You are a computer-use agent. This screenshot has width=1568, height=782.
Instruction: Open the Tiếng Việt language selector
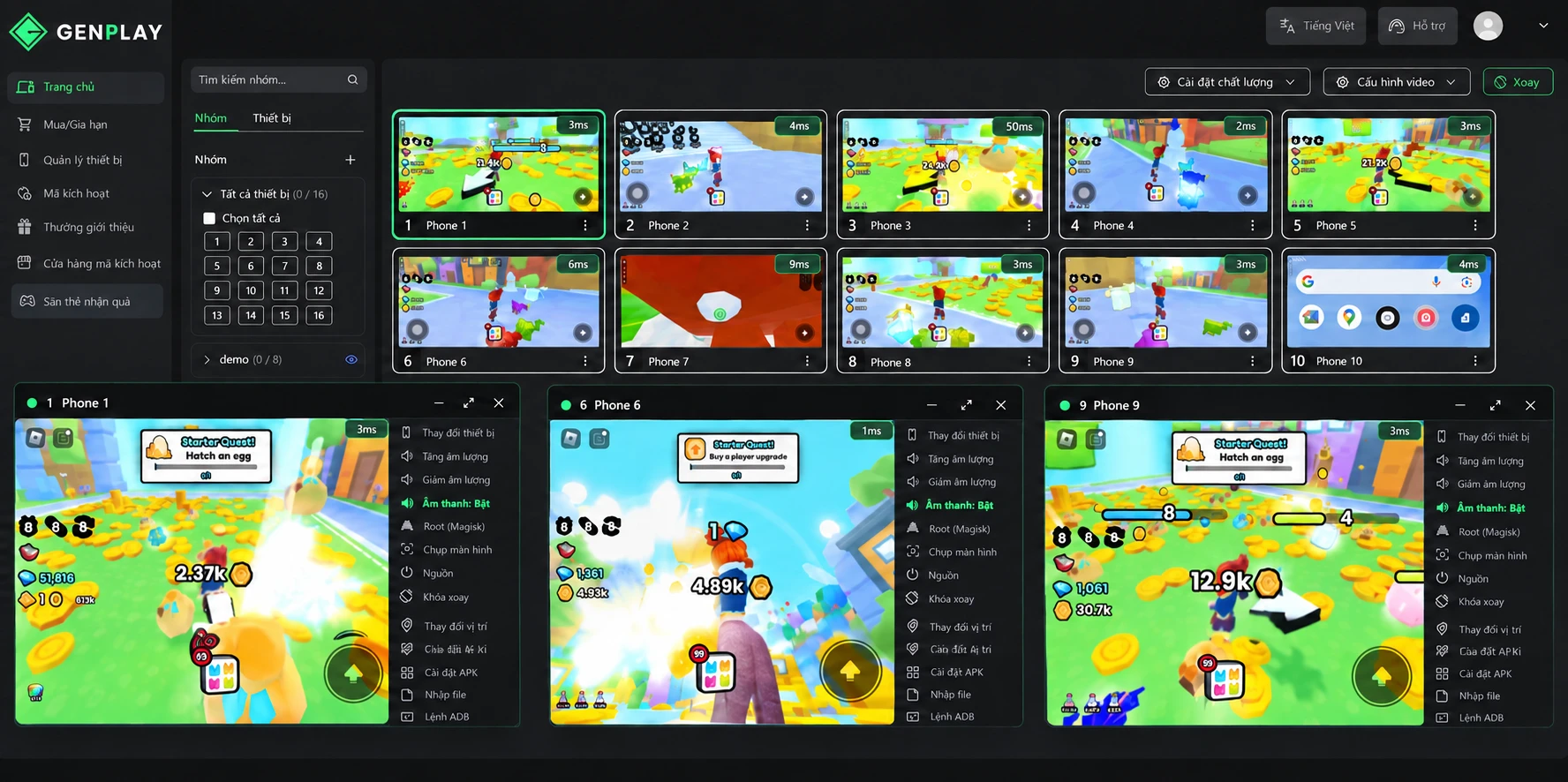[x=1315, y=26]
